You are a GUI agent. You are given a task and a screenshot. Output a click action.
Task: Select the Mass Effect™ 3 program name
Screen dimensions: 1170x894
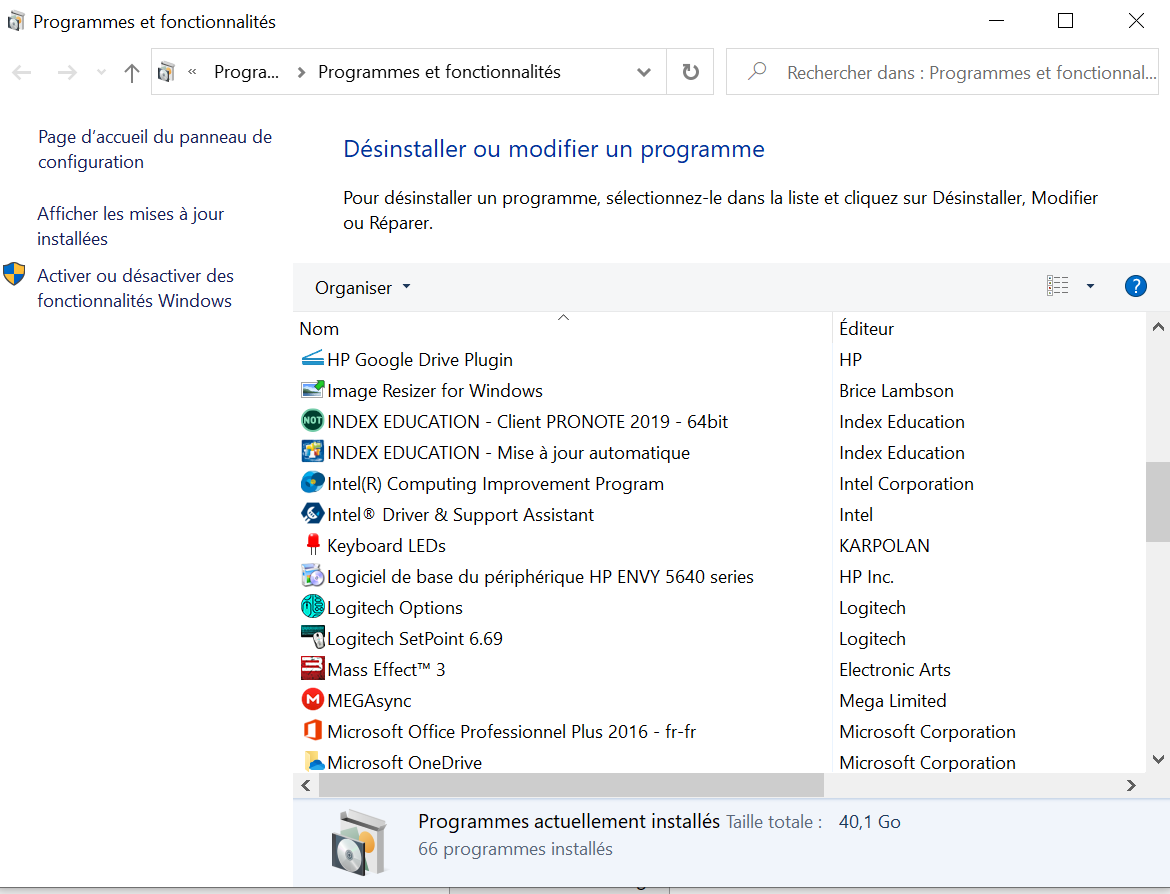tap(387, 669)
